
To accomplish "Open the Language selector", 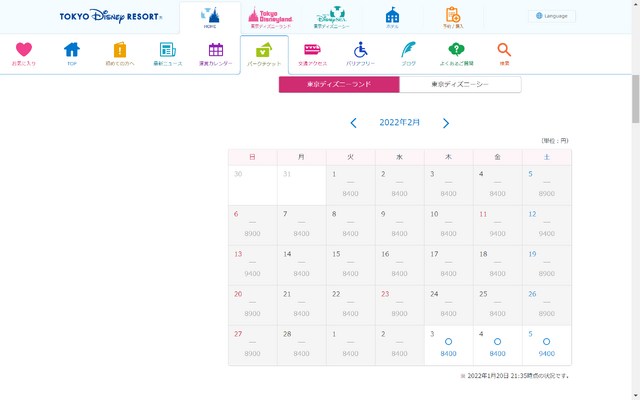I will pos(552,16).
